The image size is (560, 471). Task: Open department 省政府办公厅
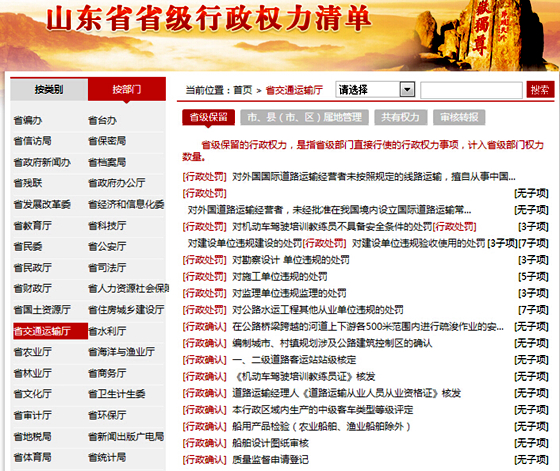pos(116,183)
